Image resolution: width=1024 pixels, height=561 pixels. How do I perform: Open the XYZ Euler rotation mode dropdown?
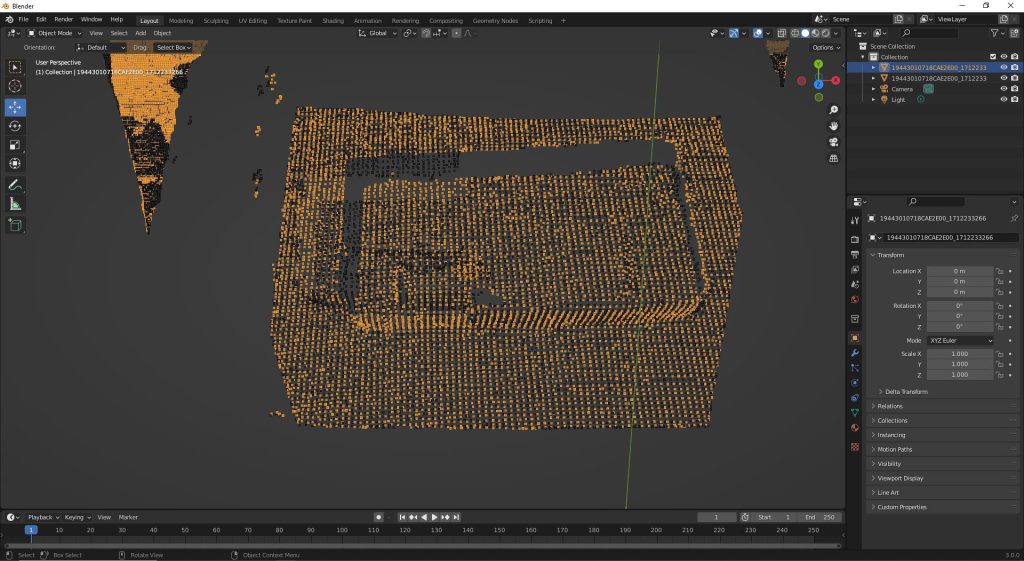tap(960, 340)
